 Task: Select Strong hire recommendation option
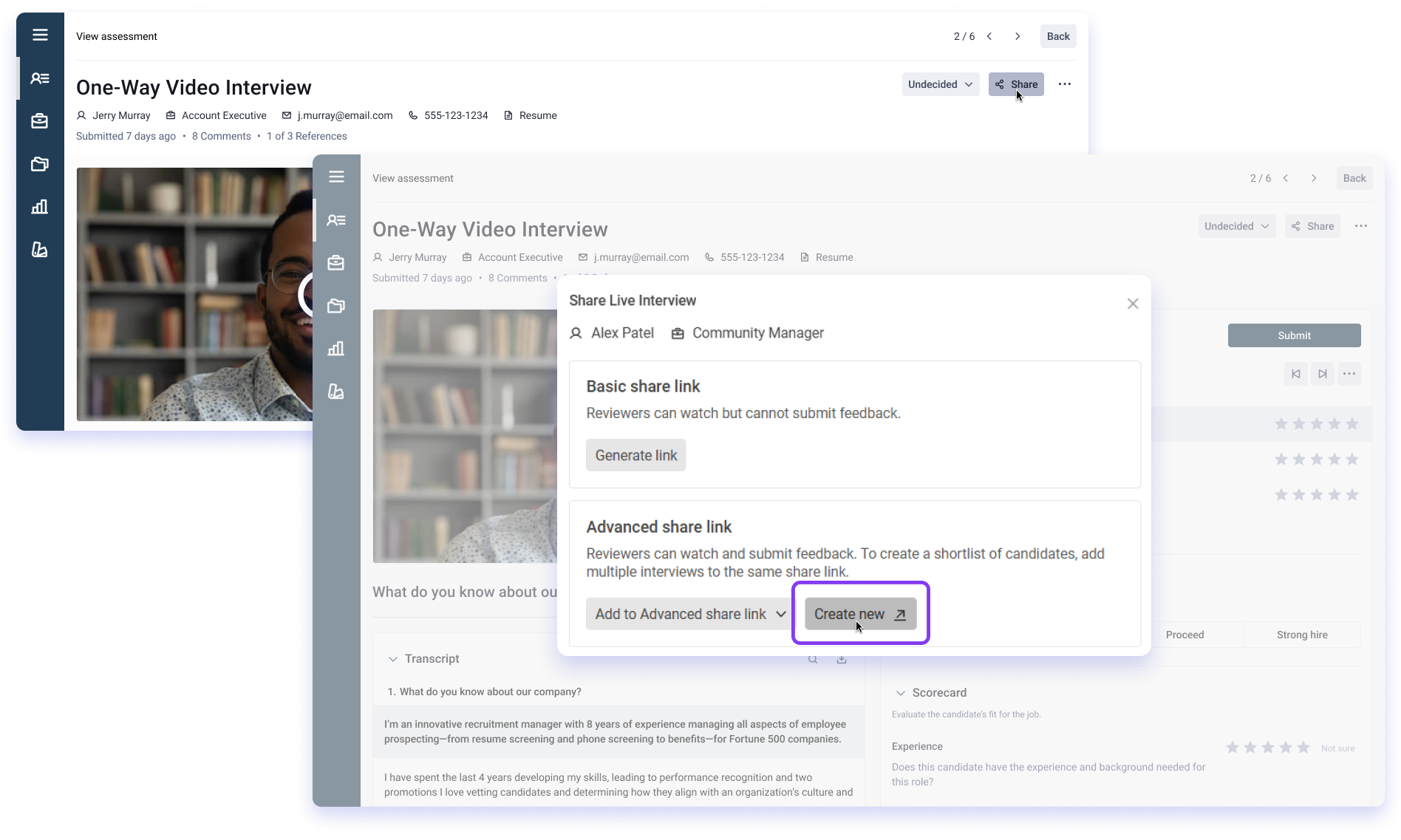click(x=1302, y=635)
